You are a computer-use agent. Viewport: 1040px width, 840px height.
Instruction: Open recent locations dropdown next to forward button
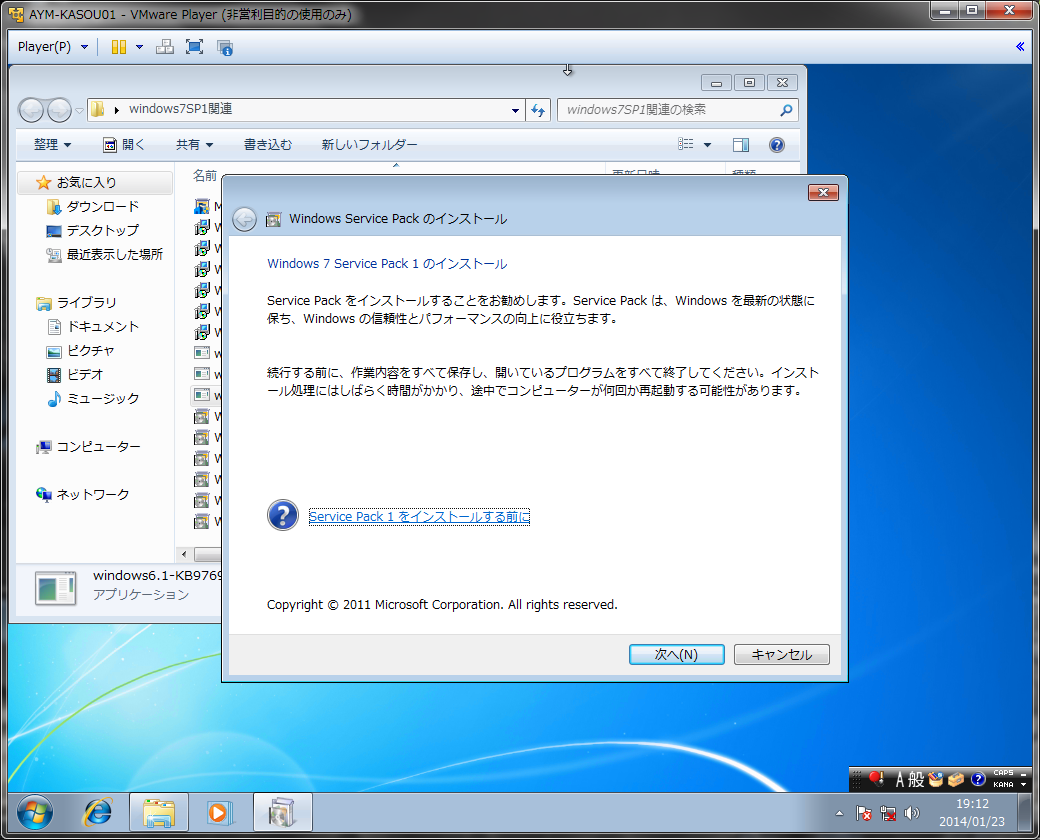[x=80, y=110]
